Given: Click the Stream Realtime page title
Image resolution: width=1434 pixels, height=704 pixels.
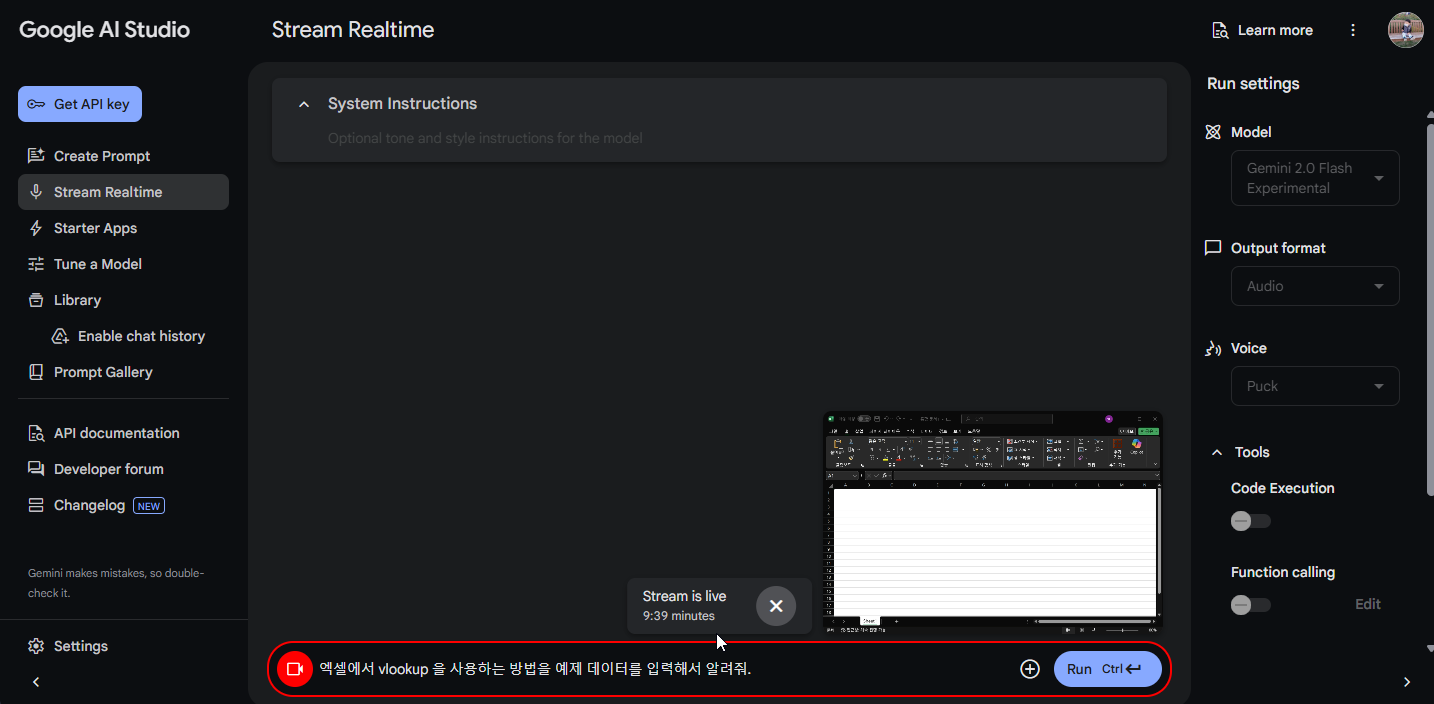Looking at the screenshot, I should tap(353, 30).
